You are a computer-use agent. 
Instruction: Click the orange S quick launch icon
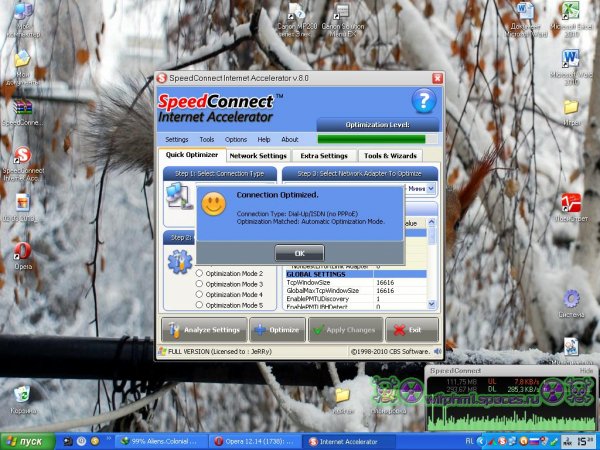[95, 442]
